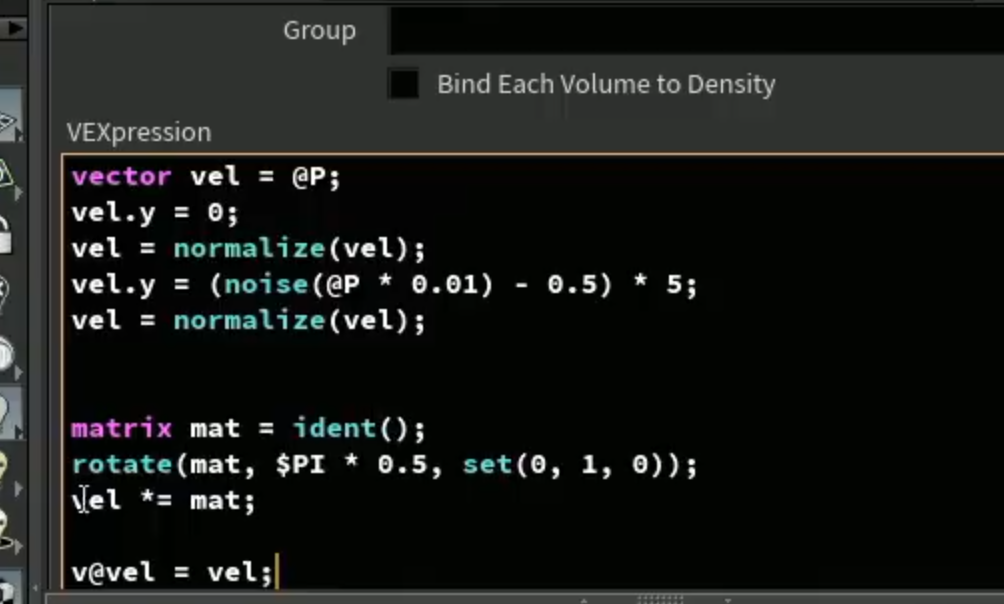Click the padlock icon in the display toolbar
This screenshot has height=604, width=1004.
(6, 234)
